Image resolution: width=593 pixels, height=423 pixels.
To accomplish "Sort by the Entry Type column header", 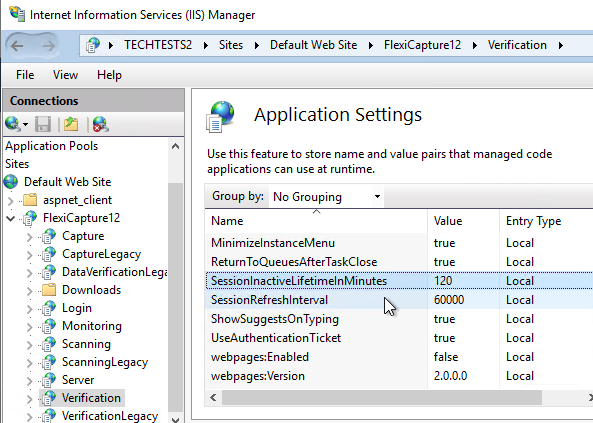I will pyautogui.click(x=546, y=221).
